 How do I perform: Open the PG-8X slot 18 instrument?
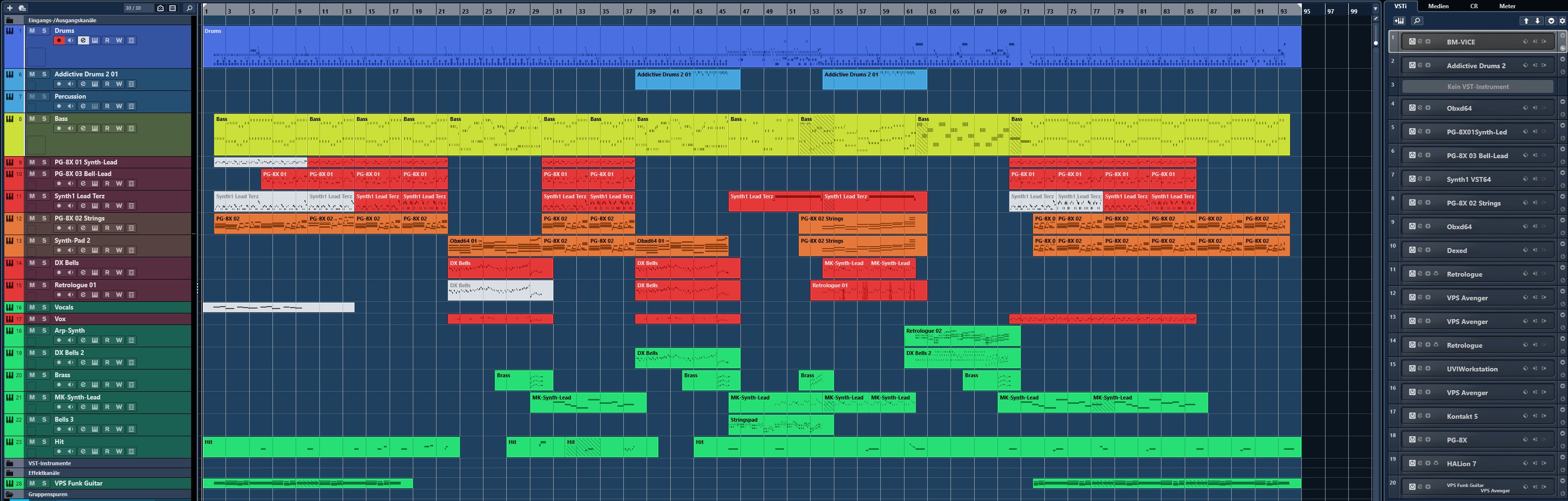click(1478, 440)
